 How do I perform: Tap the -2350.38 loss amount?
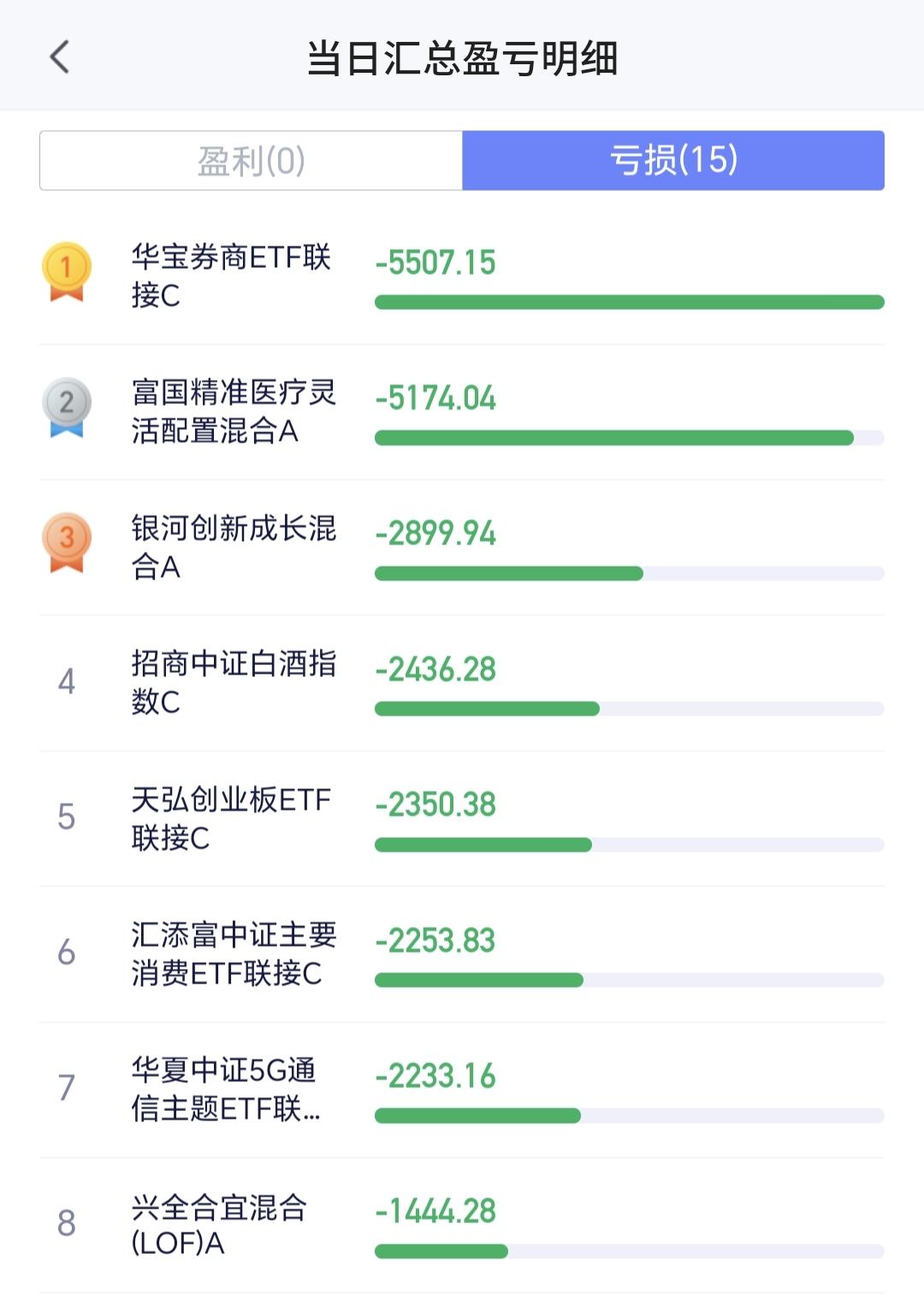click(x=435, y=805)
